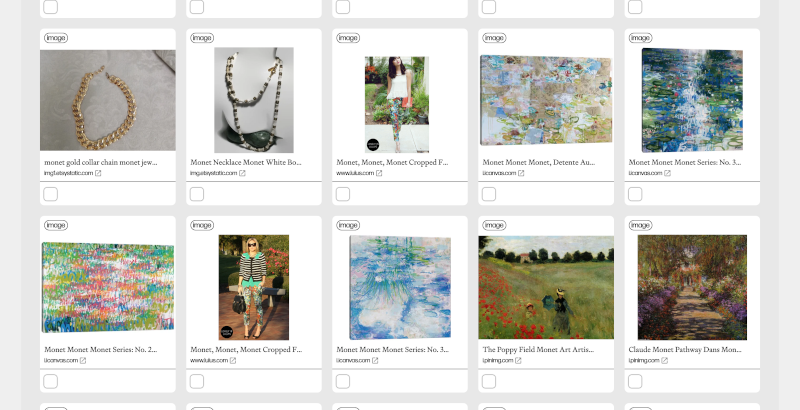Open external link icon for Monet Necklace White
This screenshot has width=800, height=410.
242,173
